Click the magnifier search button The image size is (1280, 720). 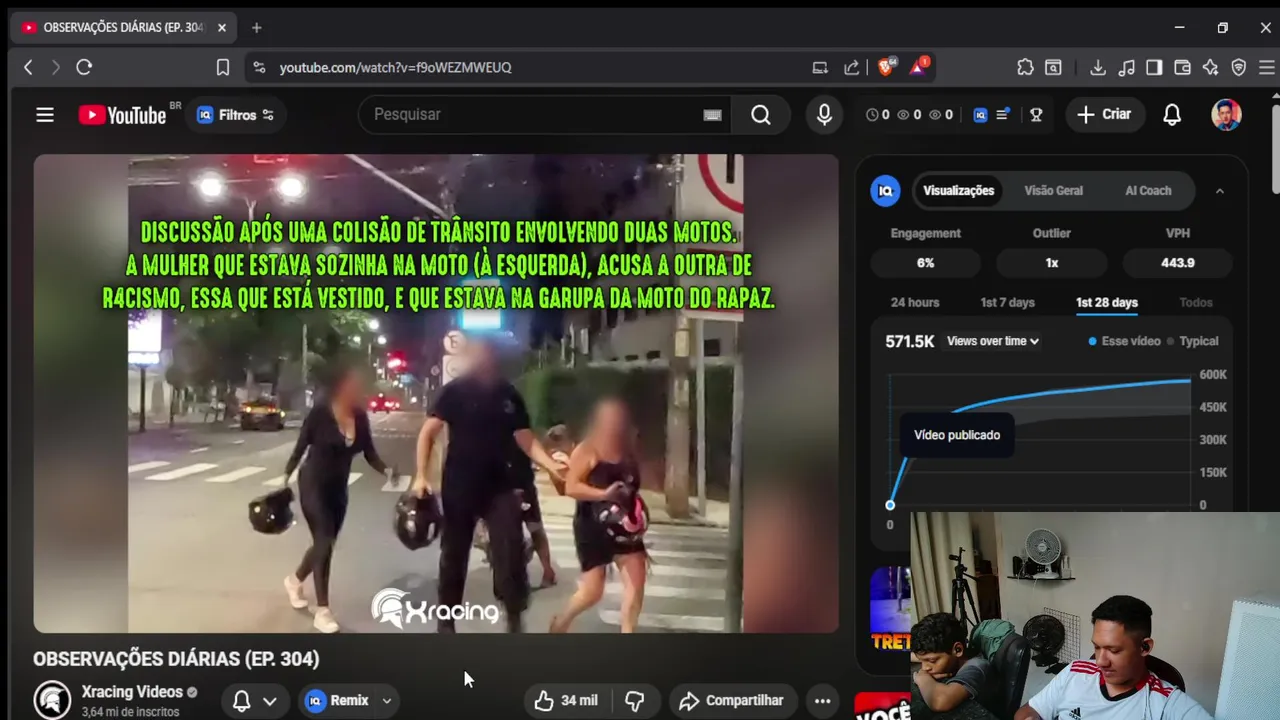(x=761, y=115)
